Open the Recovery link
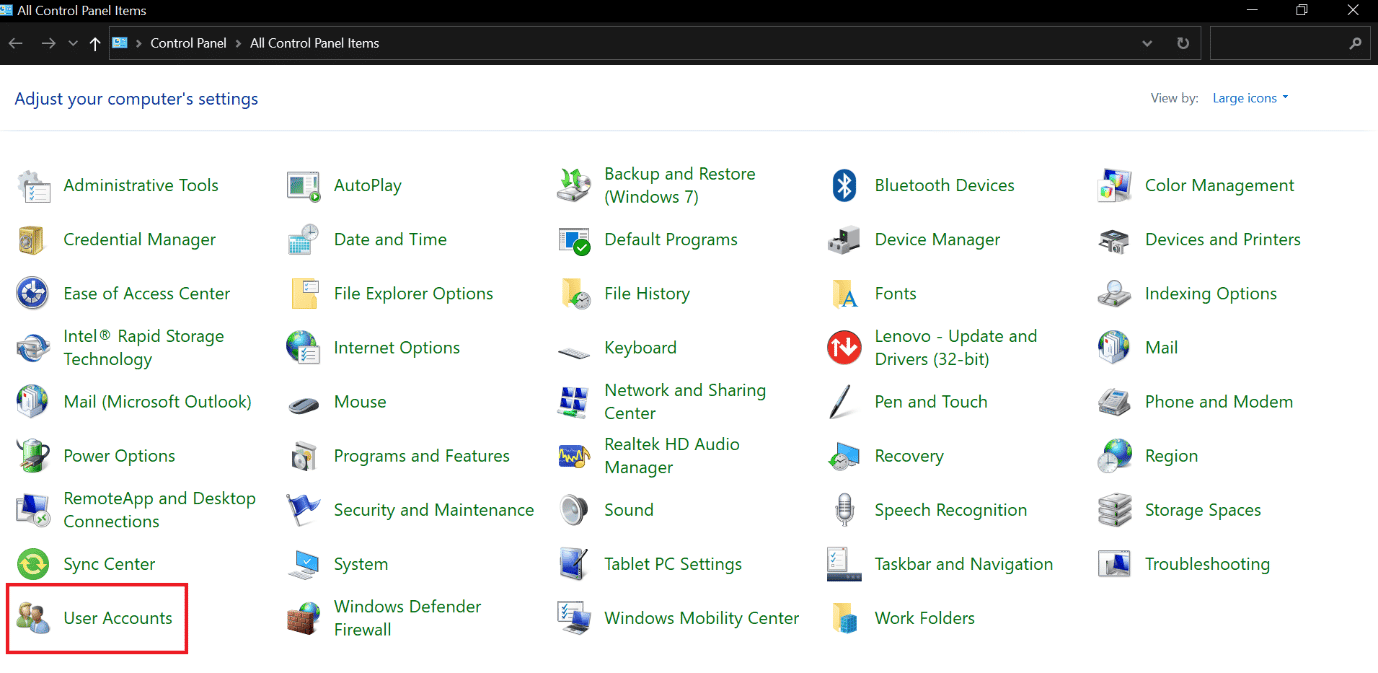This screenshot has height=673, width=1378. click(x=909, y=456)
